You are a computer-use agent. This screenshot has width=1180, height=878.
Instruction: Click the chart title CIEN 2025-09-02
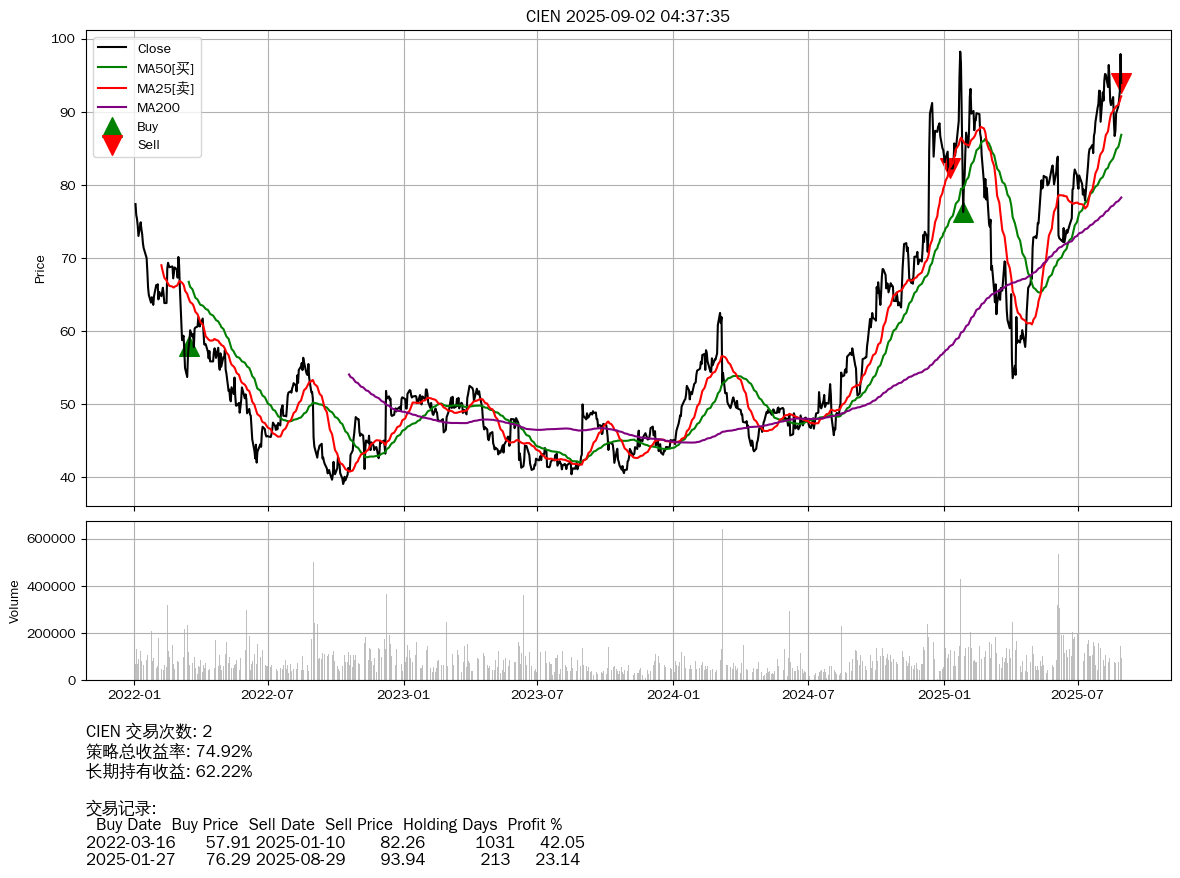click(627, 16)
